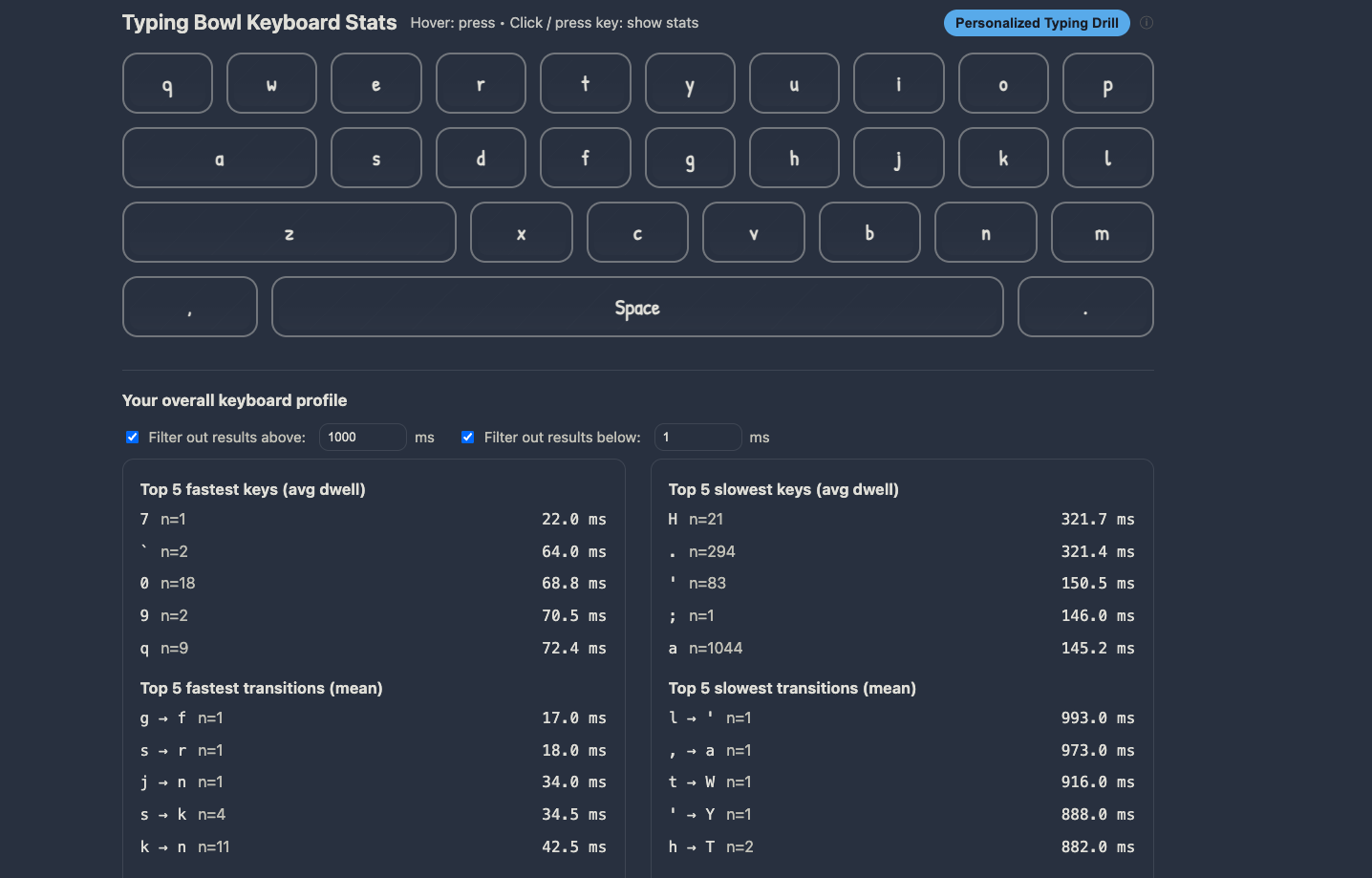Click the 'h → T' slowest transition row
The width and height of the screenshot is (1372, 878).
pos(902,846)
